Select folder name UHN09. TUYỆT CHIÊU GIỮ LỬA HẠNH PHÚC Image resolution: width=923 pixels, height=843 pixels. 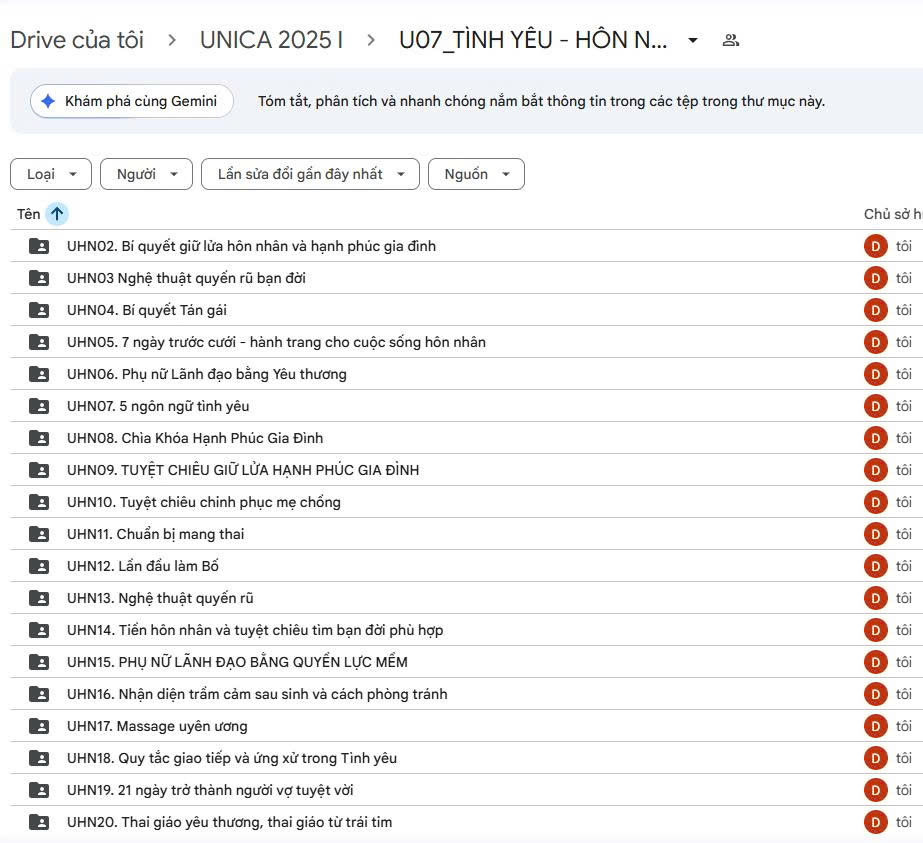[x=243, y=470]
